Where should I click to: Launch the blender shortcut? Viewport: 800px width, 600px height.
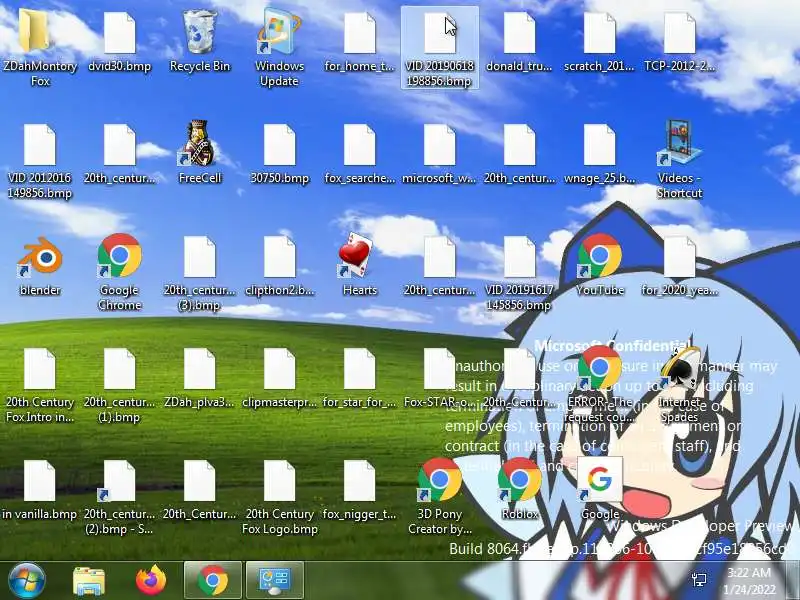40,266
